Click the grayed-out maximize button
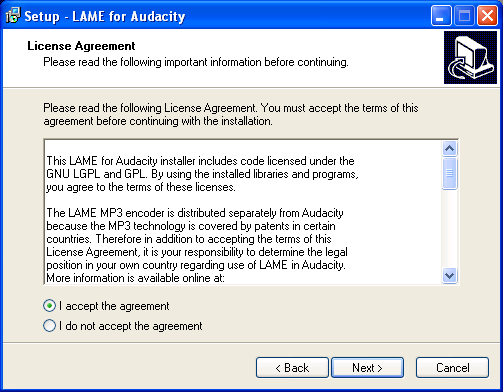 coord(464,16)
